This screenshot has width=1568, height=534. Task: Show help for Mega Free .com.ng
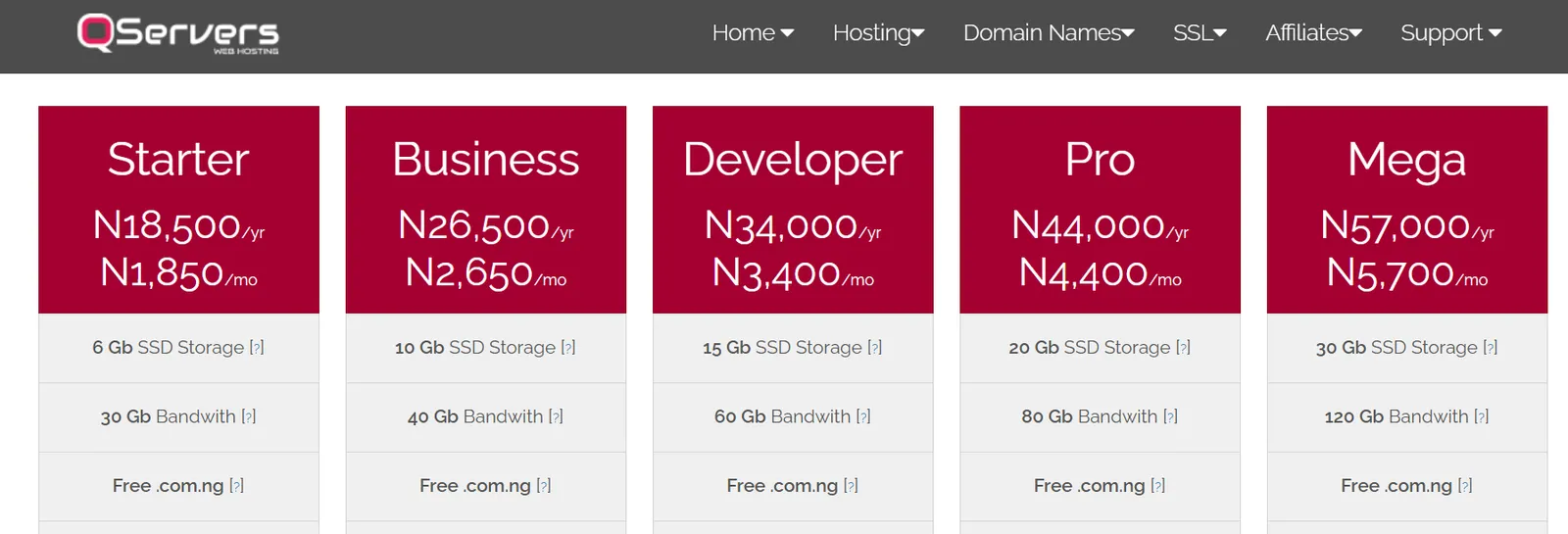[1465, 486]
